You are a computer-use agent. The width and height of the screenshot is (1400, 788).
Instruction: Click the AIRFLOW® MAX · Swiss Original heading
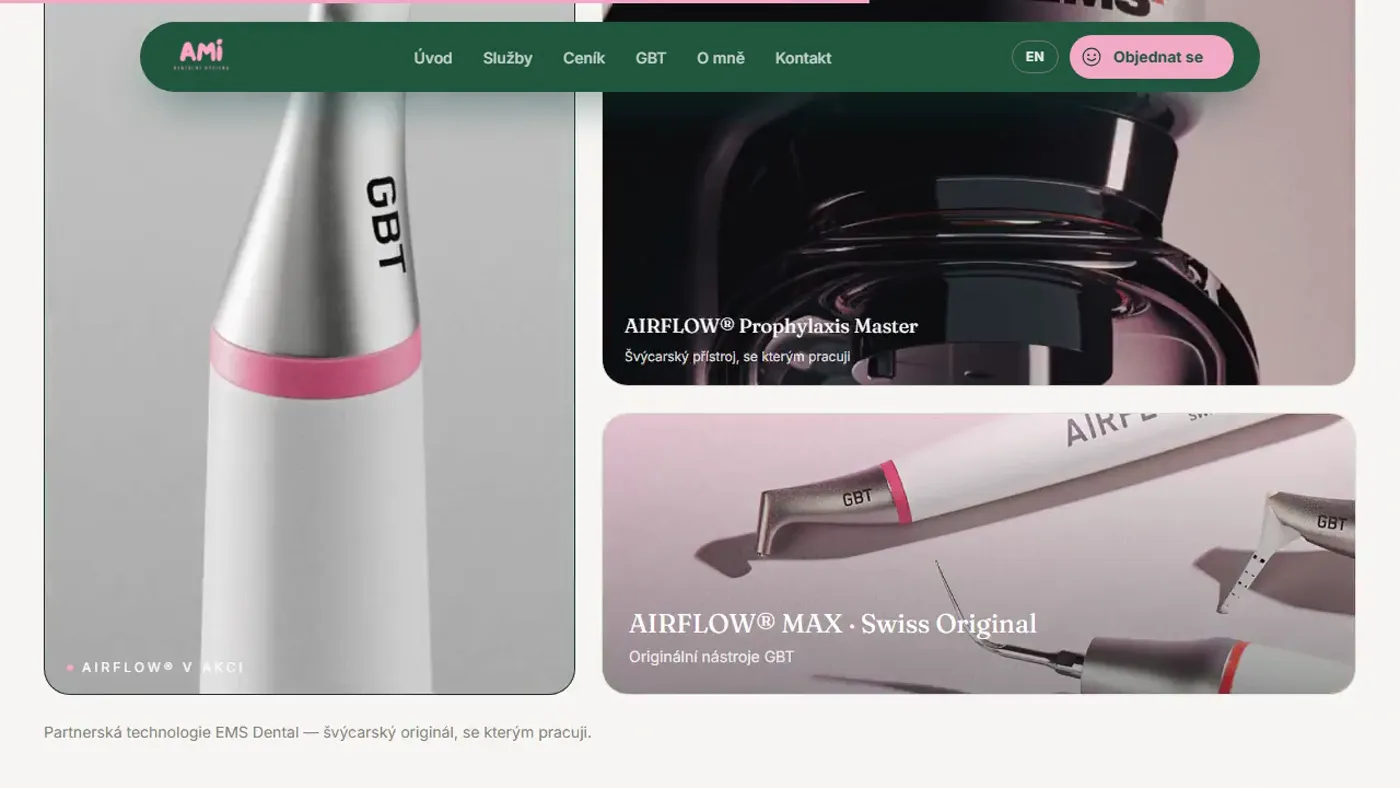pos(832,624)
